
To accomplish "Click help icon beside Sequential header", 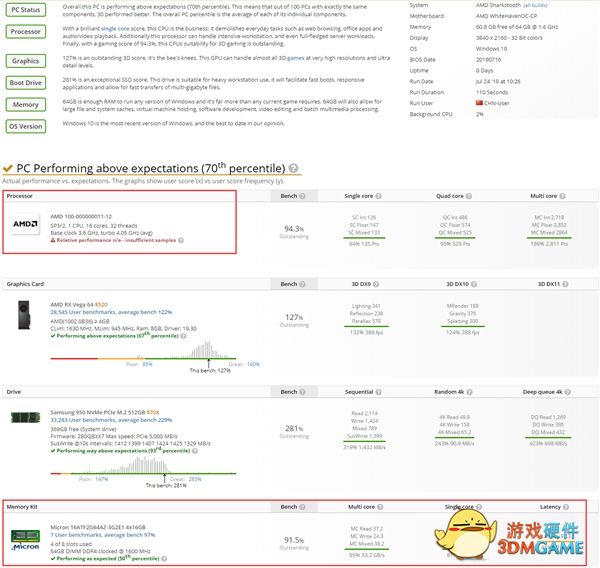I will click(379, 392).
